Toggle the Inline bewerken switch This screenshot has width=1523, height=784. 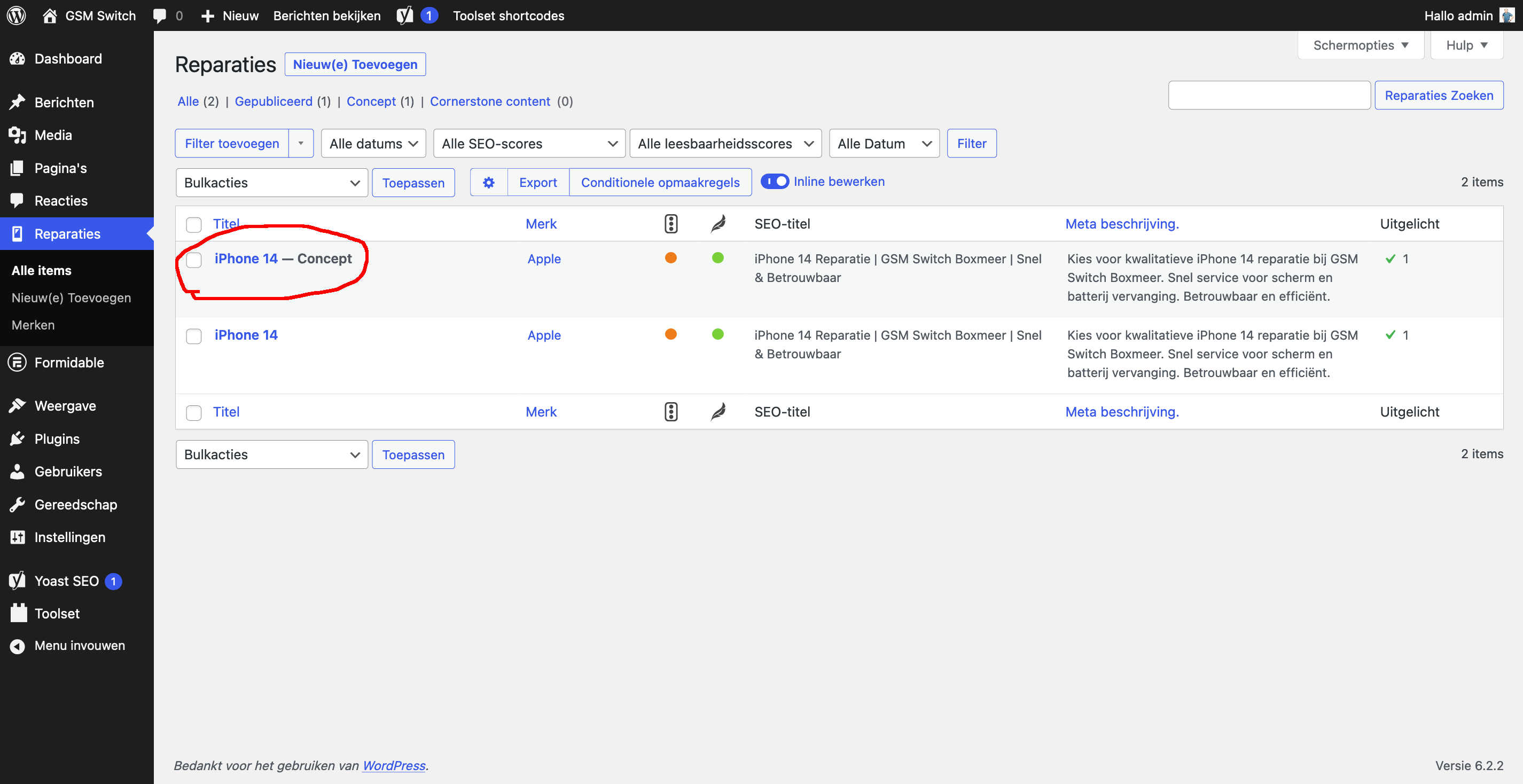[774, 182]
